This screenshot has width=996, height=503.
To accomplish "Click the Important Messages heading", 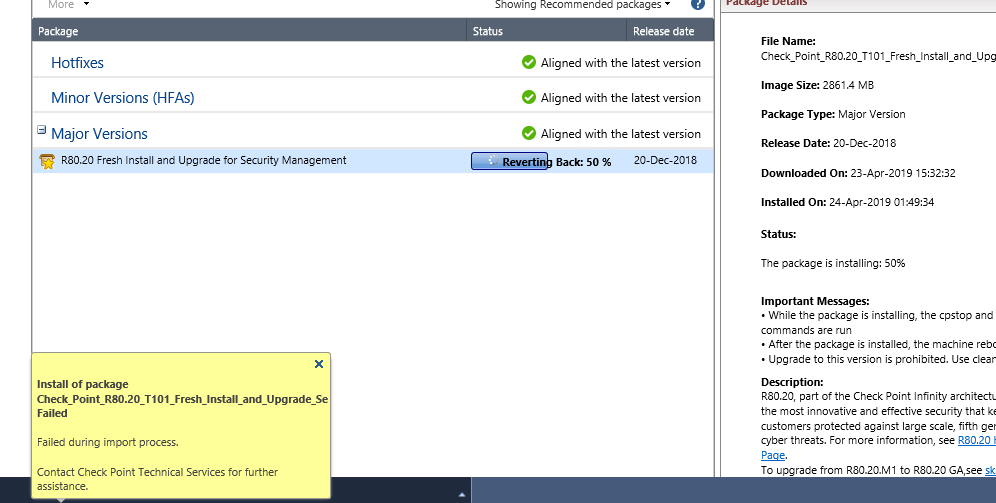I will coord(815,301).
